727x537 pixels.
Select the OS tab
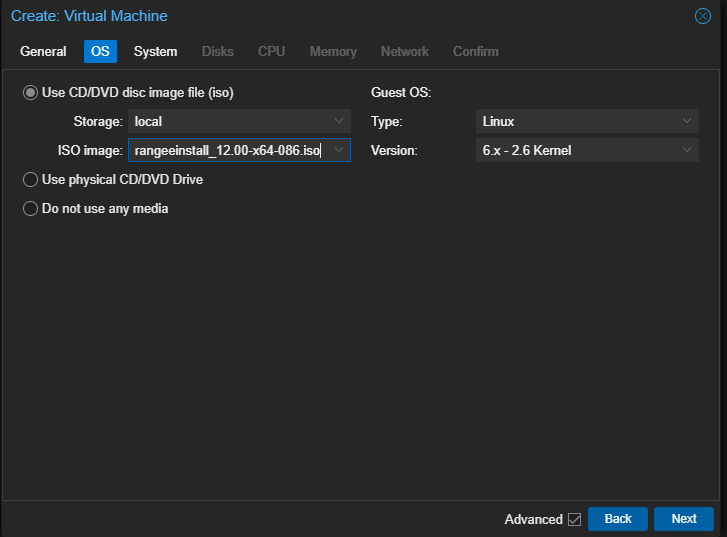click(100, 51)
